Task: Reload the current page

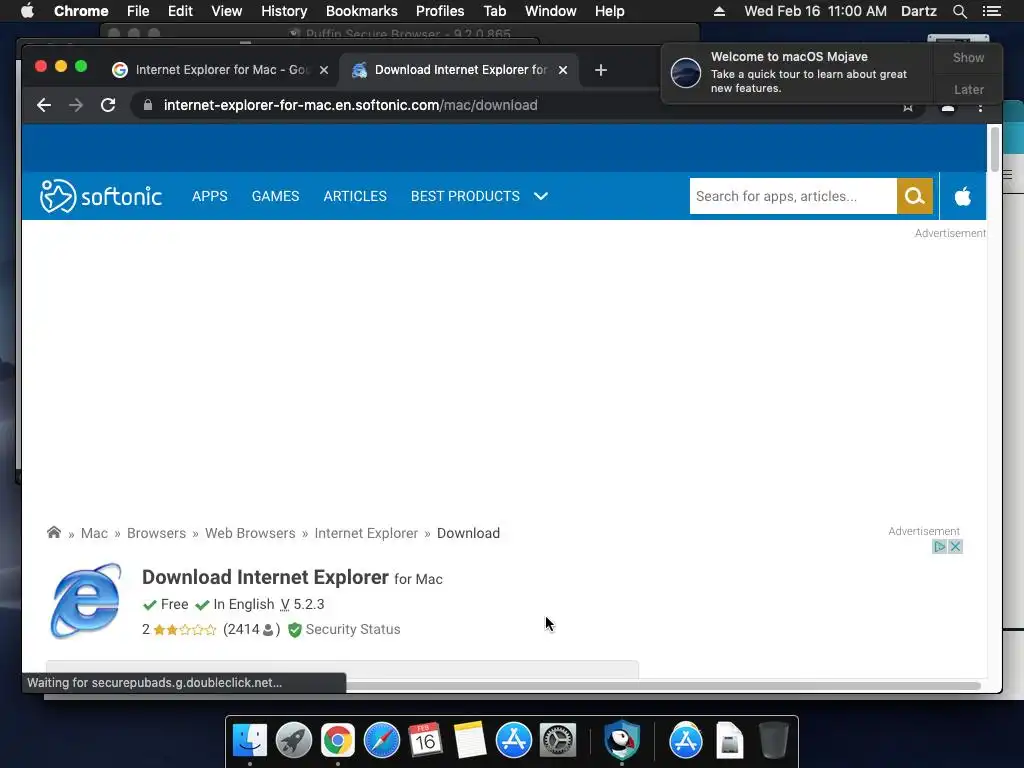Action: tap(108, 105)
